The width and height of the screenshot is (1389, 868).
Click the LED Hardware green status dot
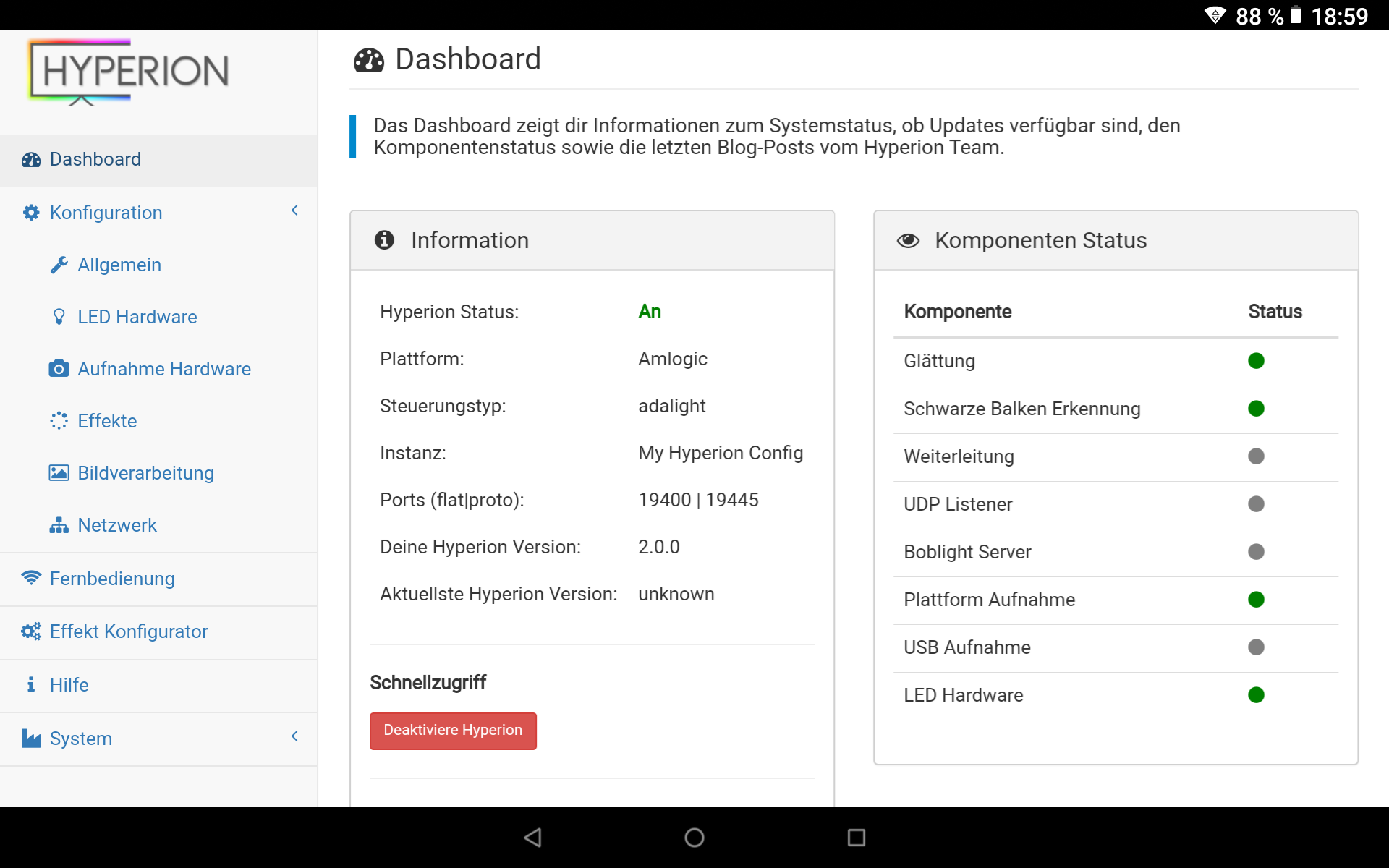pyautogui.click(x=1256, y=695)
